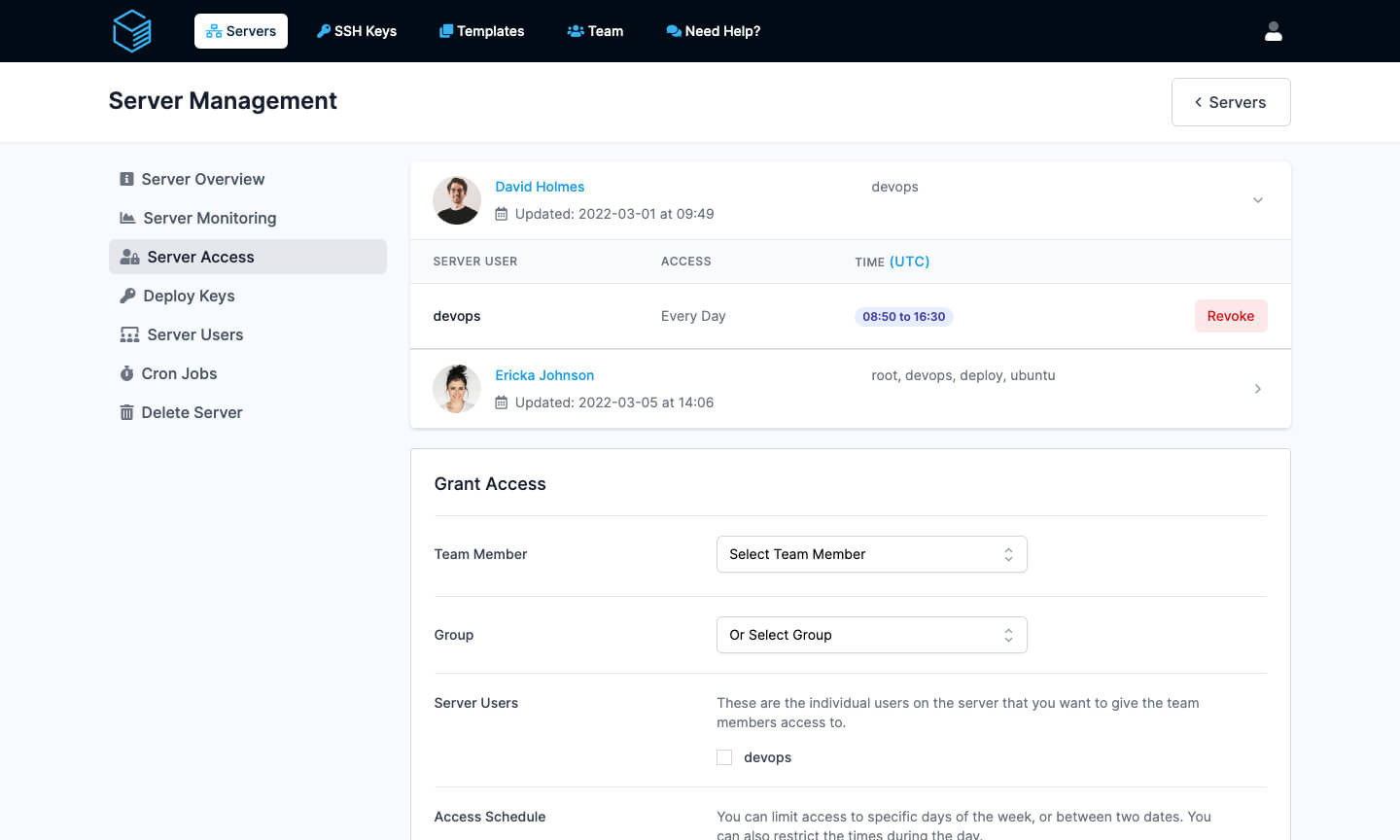This screenshot has height=840, width=1400.
Task: Click calendar icon beside 2022-03-05 update
Action: click(x=502, y=402)
